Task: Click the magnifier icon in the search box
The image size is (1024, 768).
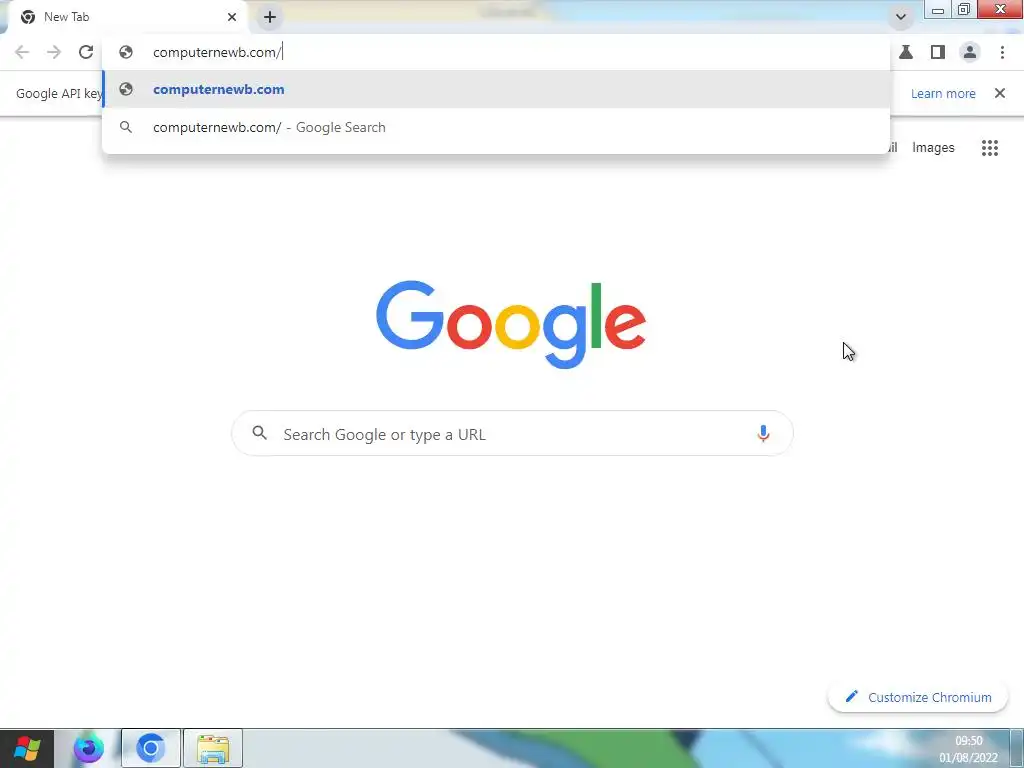Action: (259, 433)
